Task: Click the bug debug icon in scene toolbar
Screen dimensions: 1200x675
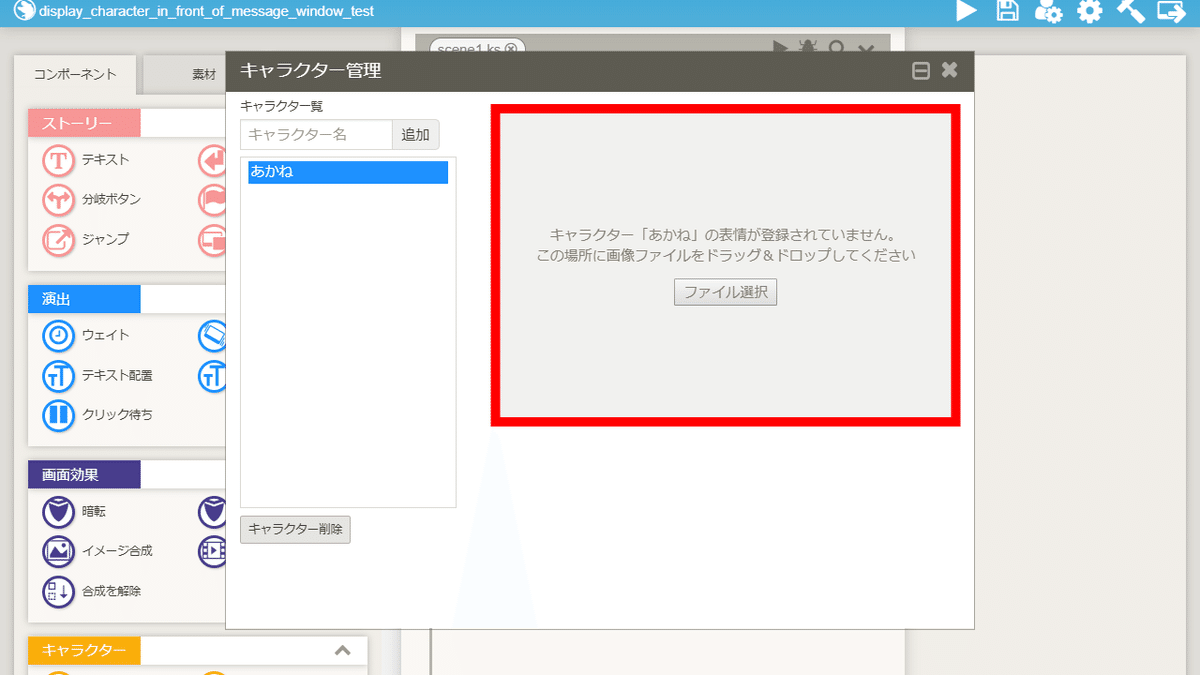Action: point(808,46)
